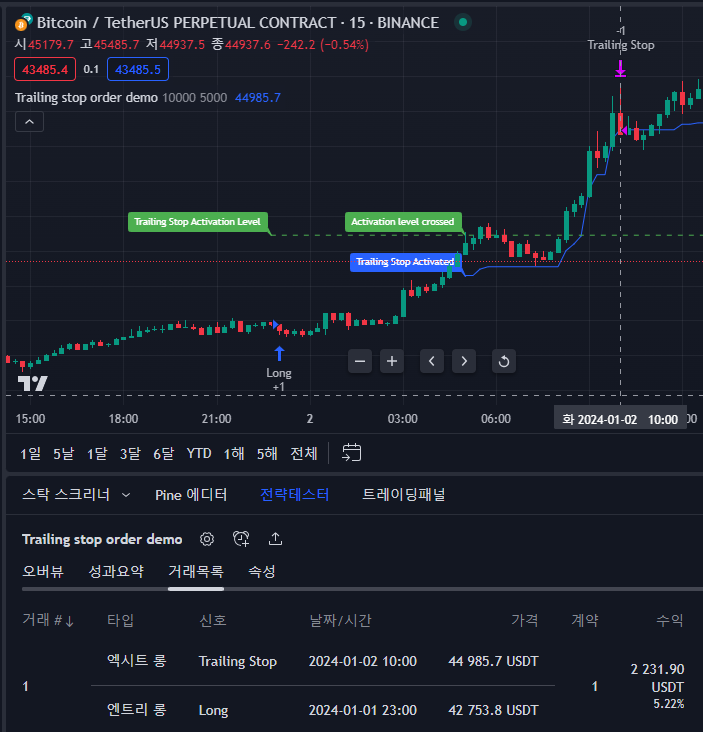Add alert with alarm clock icon
703x732 pixels.
point(241,539)
